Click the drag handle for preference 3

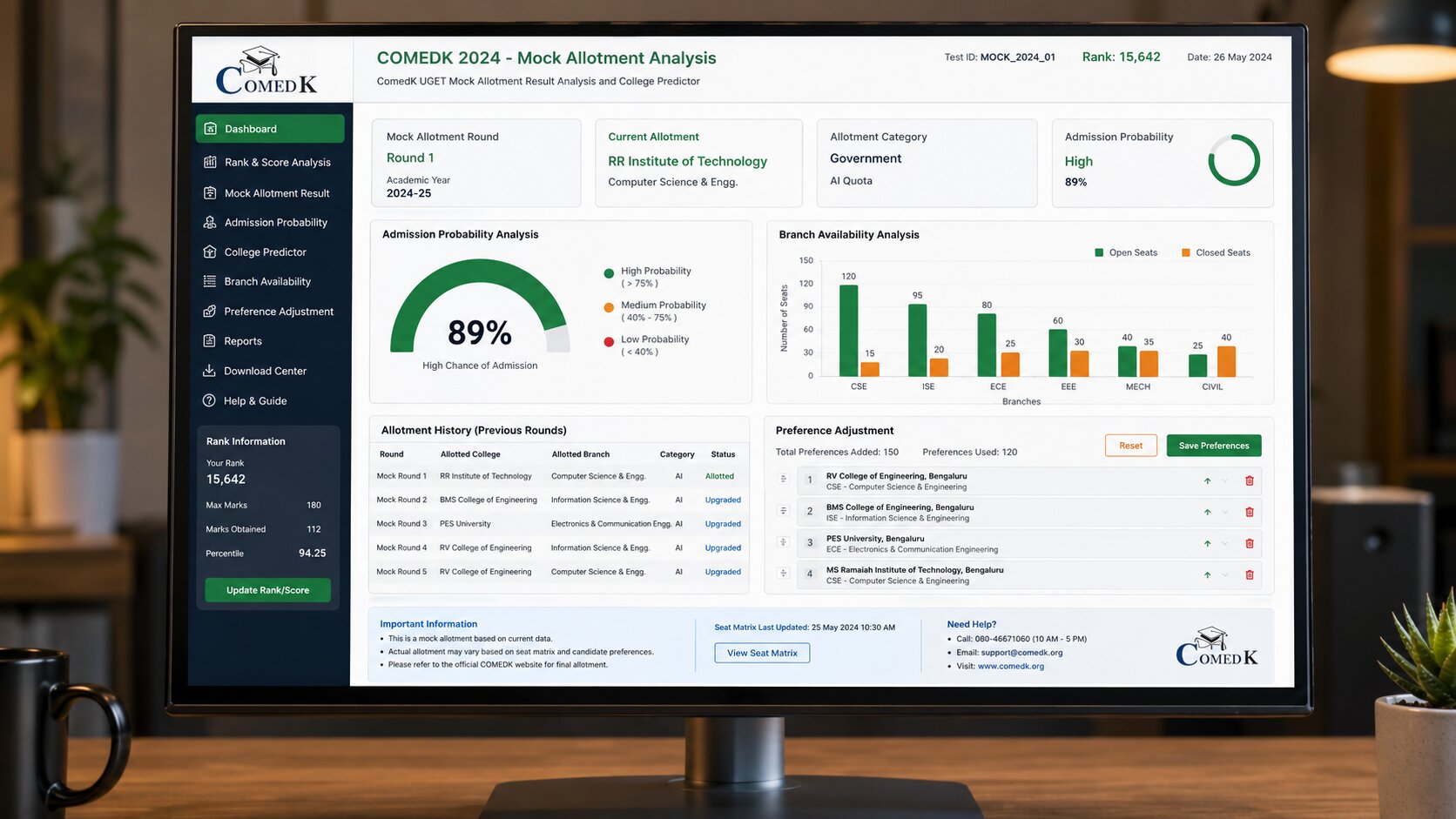784,542
